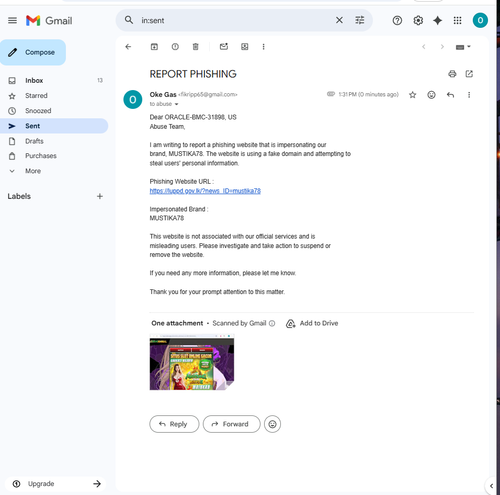Open the email in a new window
Screen dimensions: 500x495
(x=469, y=74)
